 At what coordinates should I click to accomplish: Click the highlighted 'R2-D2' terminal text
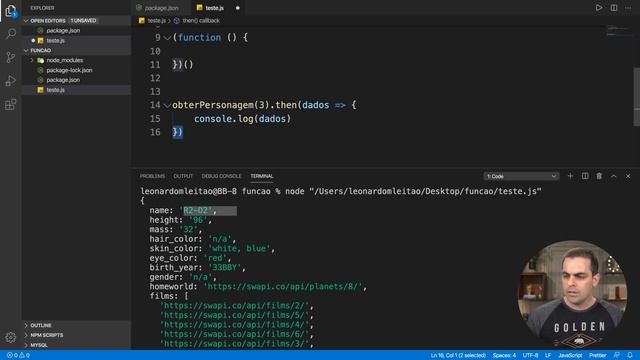(x=196, y=211)
